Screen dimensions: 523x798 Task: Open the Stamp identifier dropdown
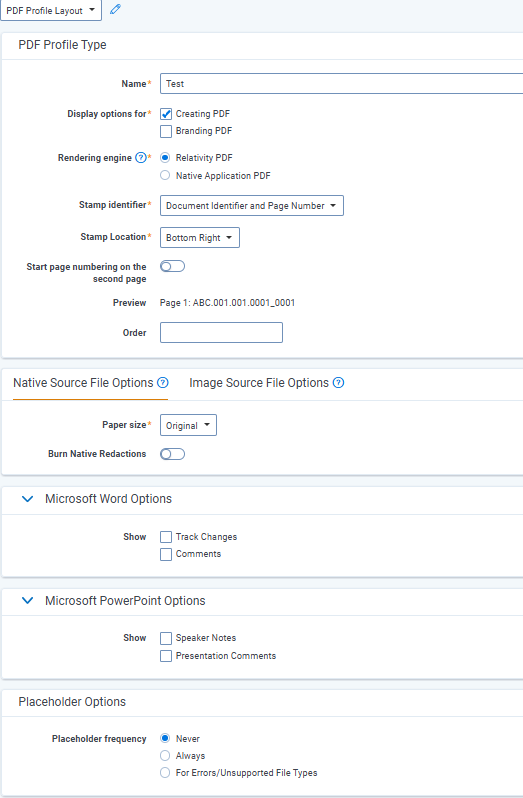click(252, 206)
